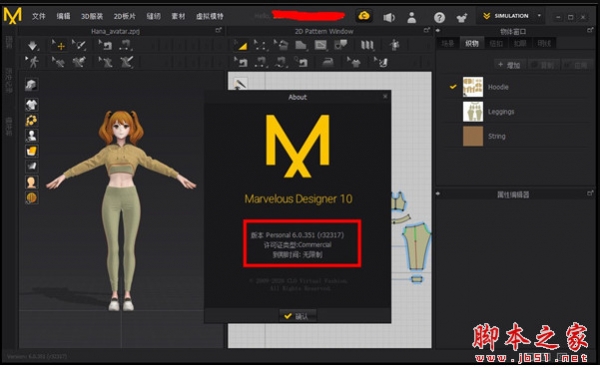Click the + 增加 button in fabric panel

(509, 65)
